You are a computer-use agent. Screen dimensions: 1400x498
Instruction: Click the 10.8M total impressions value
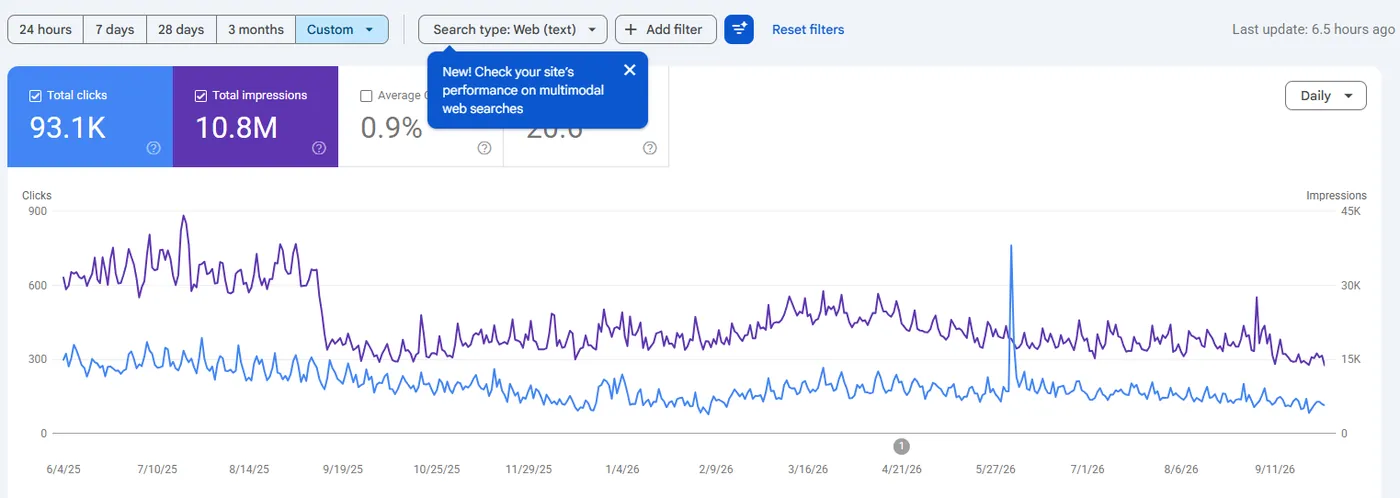[x=236, y=128]
